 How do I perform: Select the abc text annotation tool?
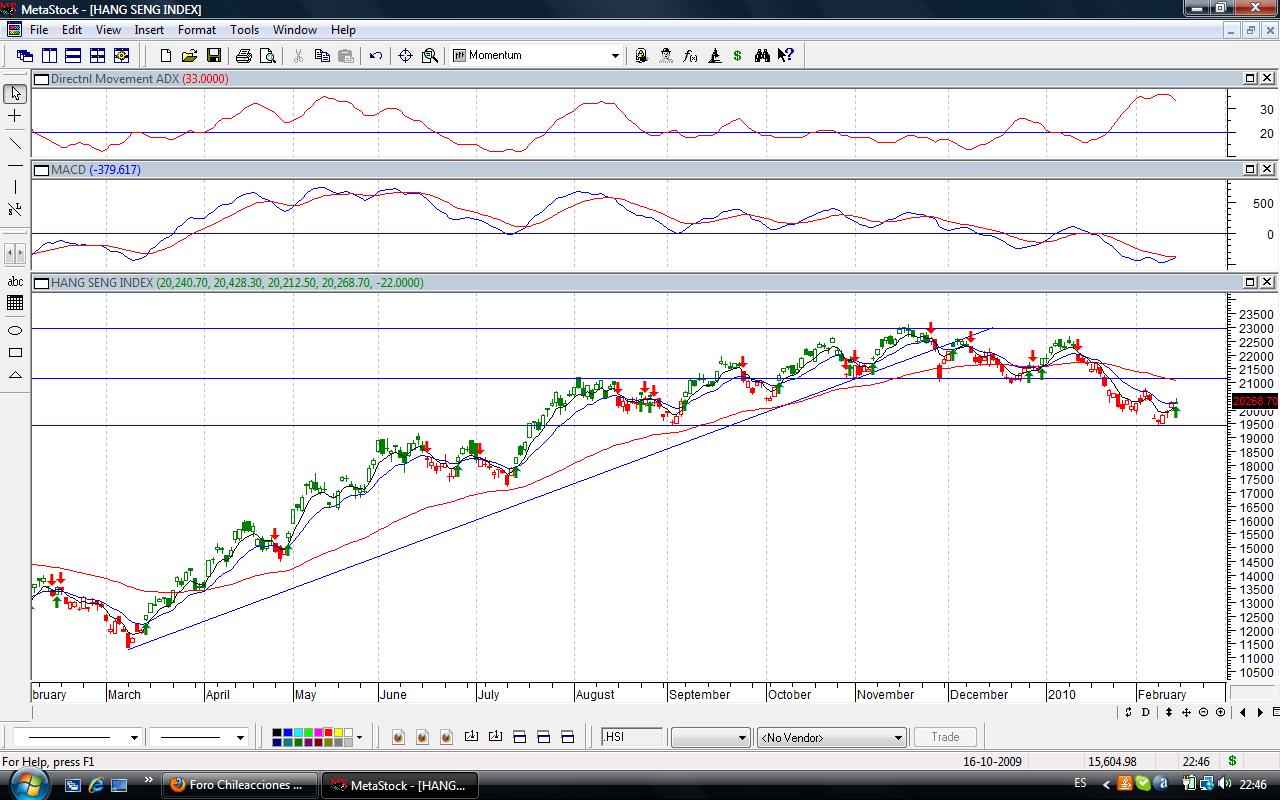click(x=15, y=282)
